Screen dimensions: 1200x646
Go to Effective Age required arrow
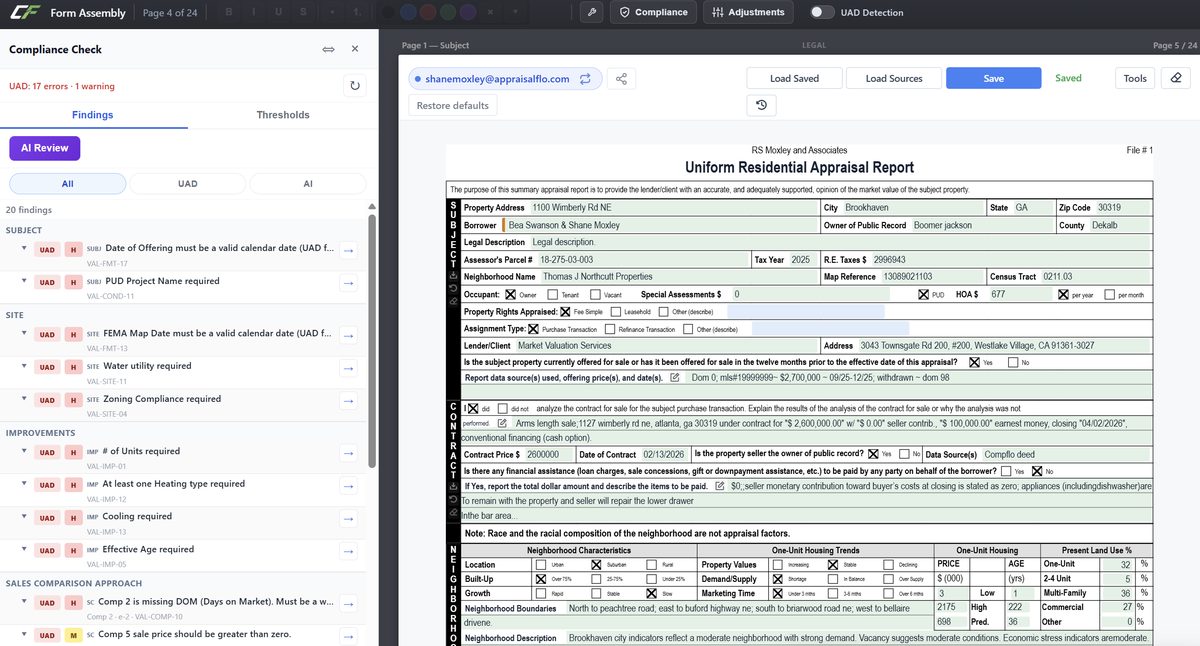348,552
